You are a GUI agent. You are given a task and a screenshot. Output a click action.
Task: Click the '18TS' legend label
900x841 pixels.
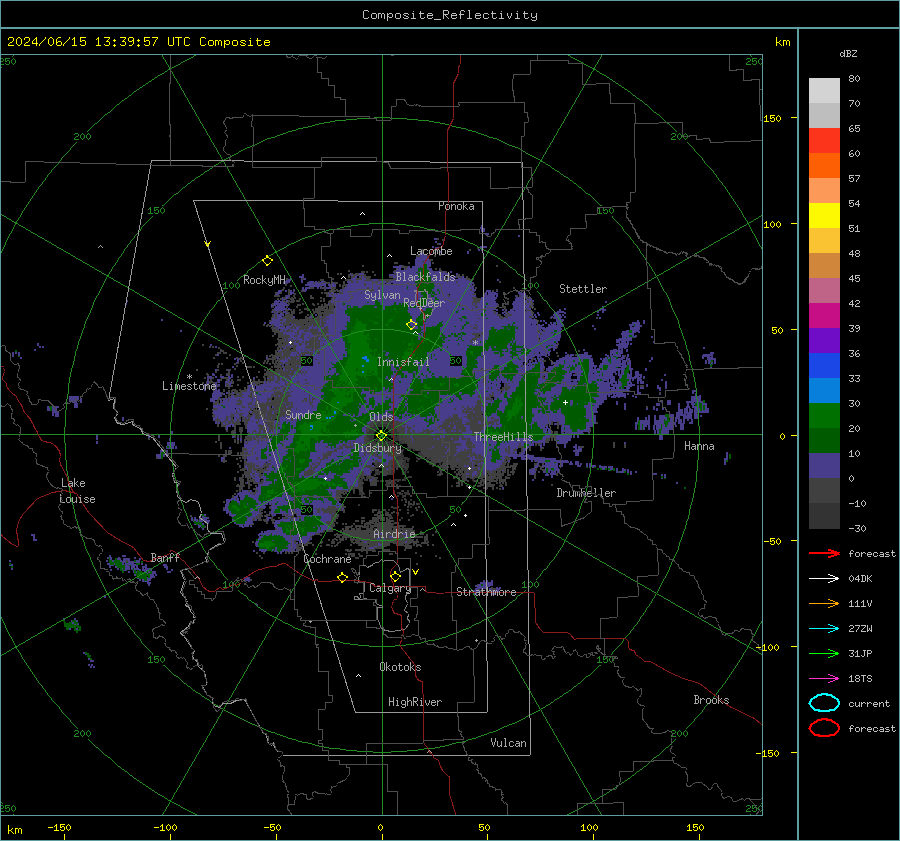[x=860, y=679]
